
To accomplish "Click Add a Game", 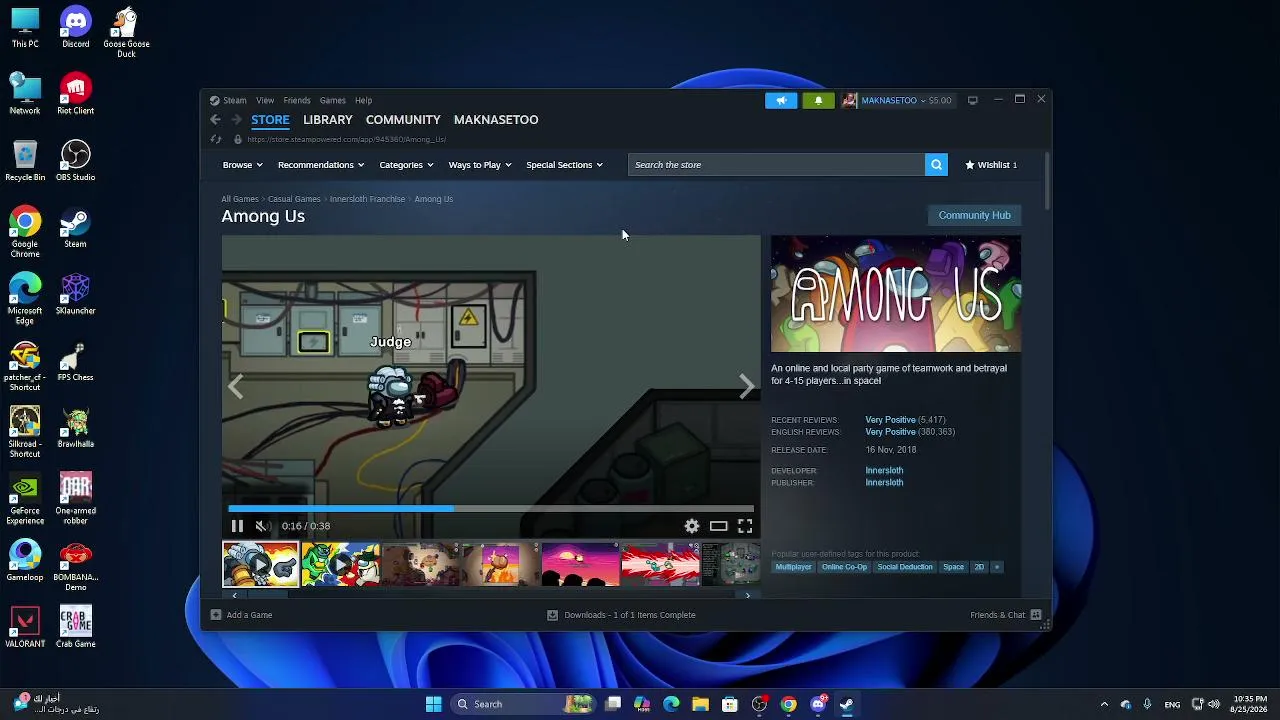I will tap(241, 615).
